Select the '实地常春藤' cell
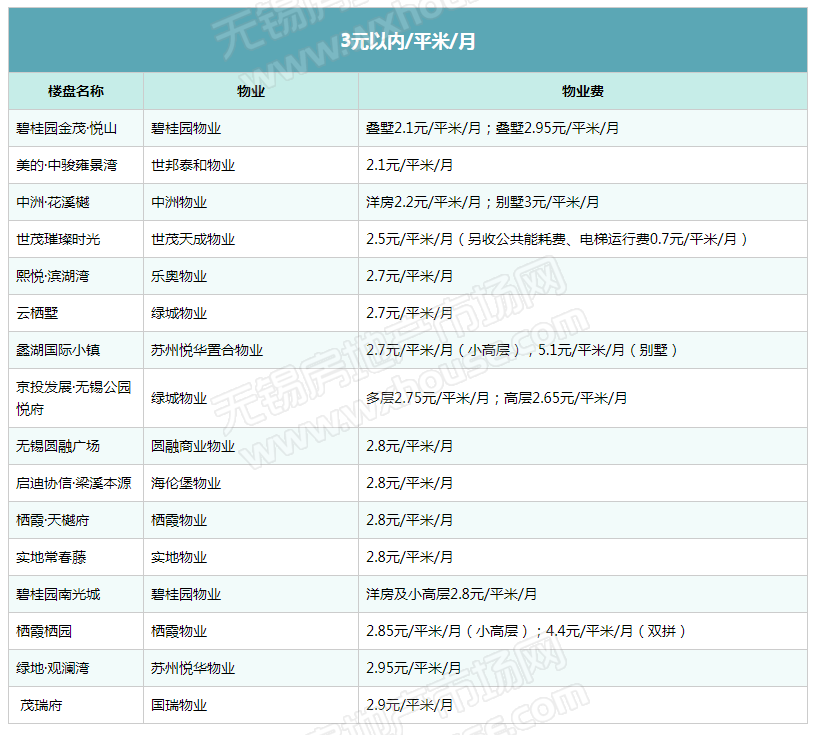 coord(76,557)
